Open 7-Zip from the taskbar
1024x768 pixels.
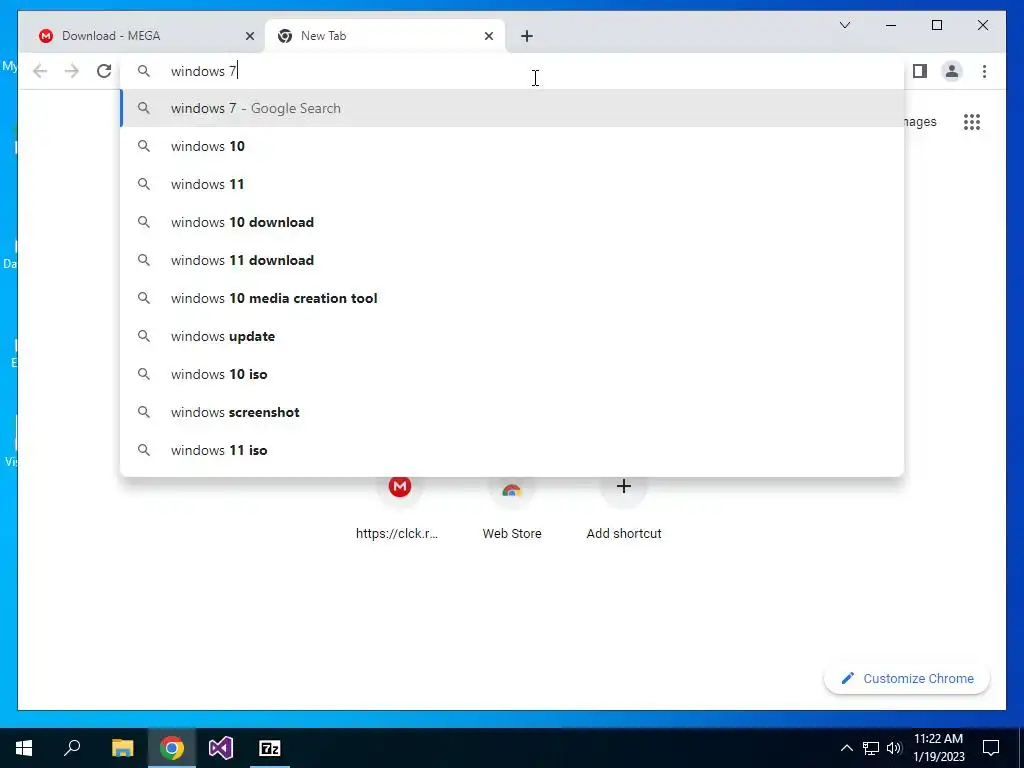(270, 748)
